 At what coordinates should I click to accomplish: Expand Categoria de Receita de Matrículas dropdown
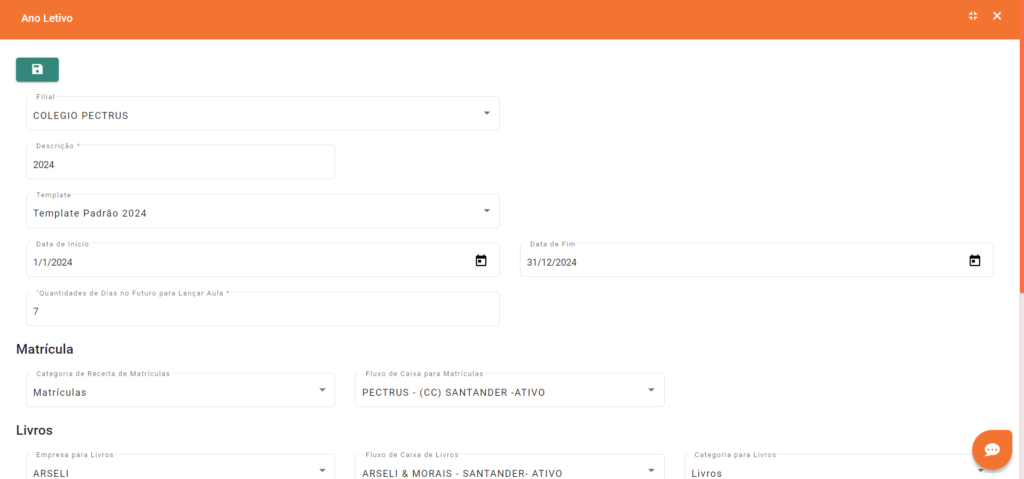coord(322,390)
